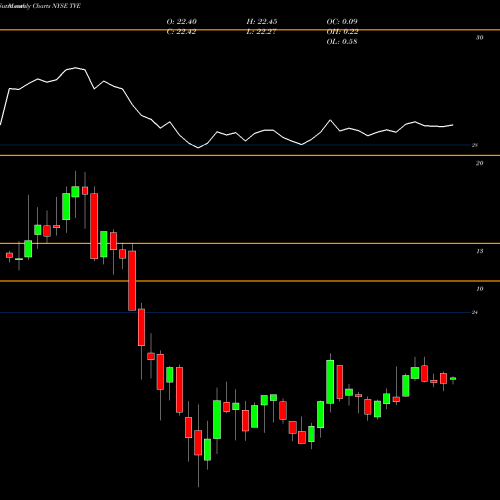The height and width of the screenshot is (500, 500).
Task: Click the axis label 30
Action: [x=479, y=38]
